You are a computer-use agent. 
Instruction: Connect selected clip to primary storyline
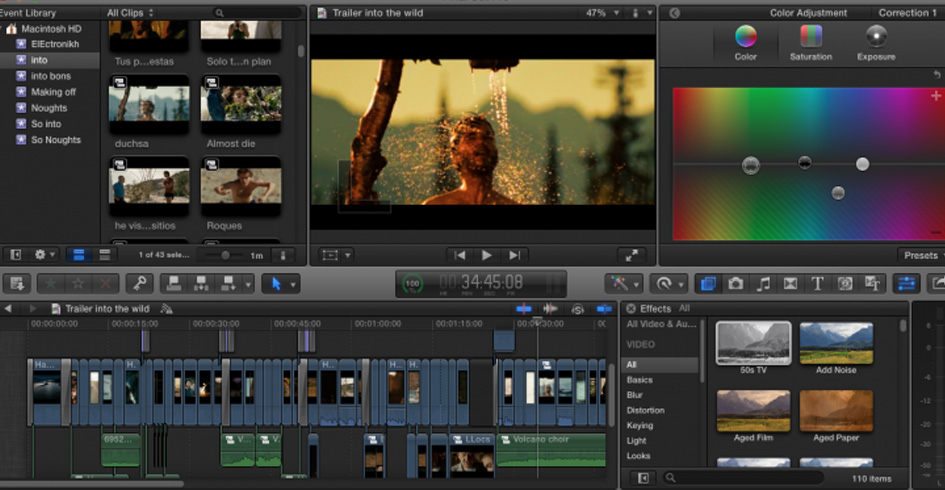174,283
